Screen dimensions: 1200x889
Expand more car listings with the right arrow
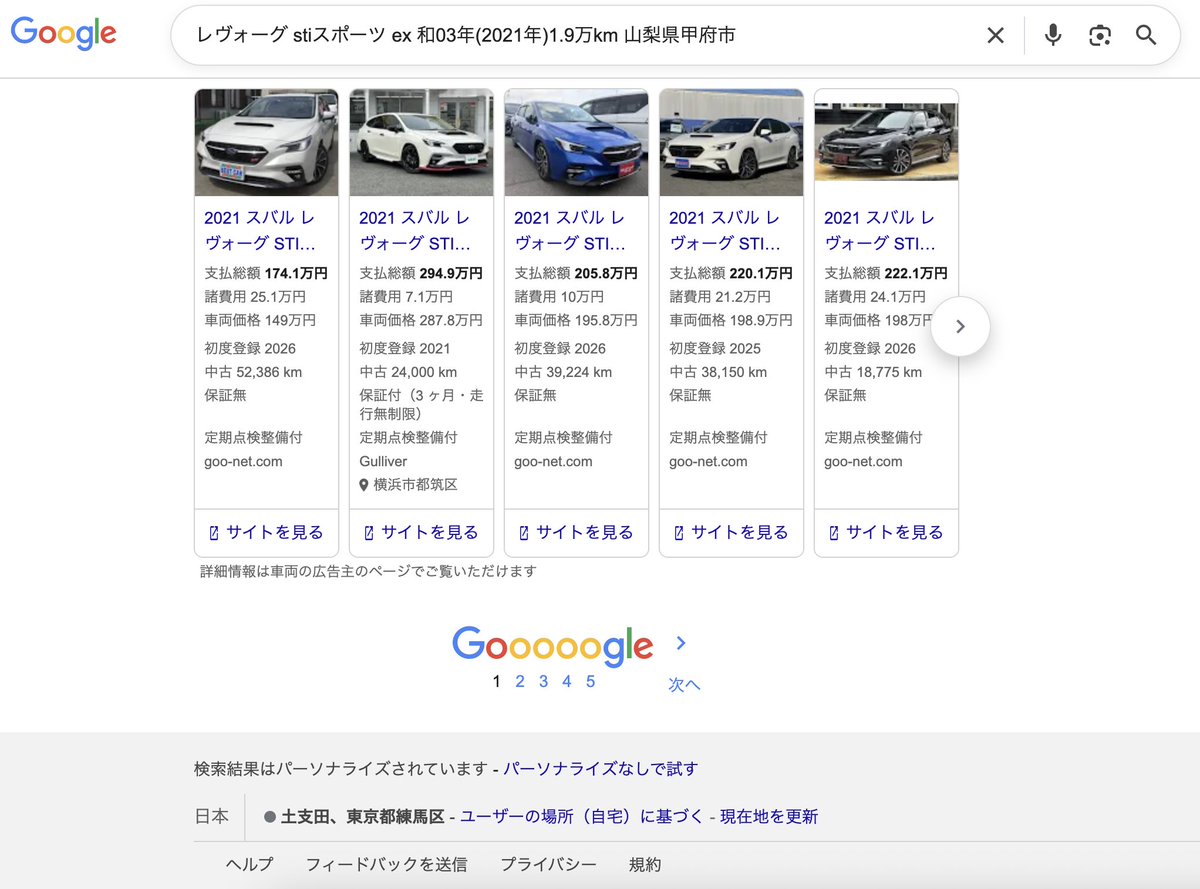click(960, 326)
